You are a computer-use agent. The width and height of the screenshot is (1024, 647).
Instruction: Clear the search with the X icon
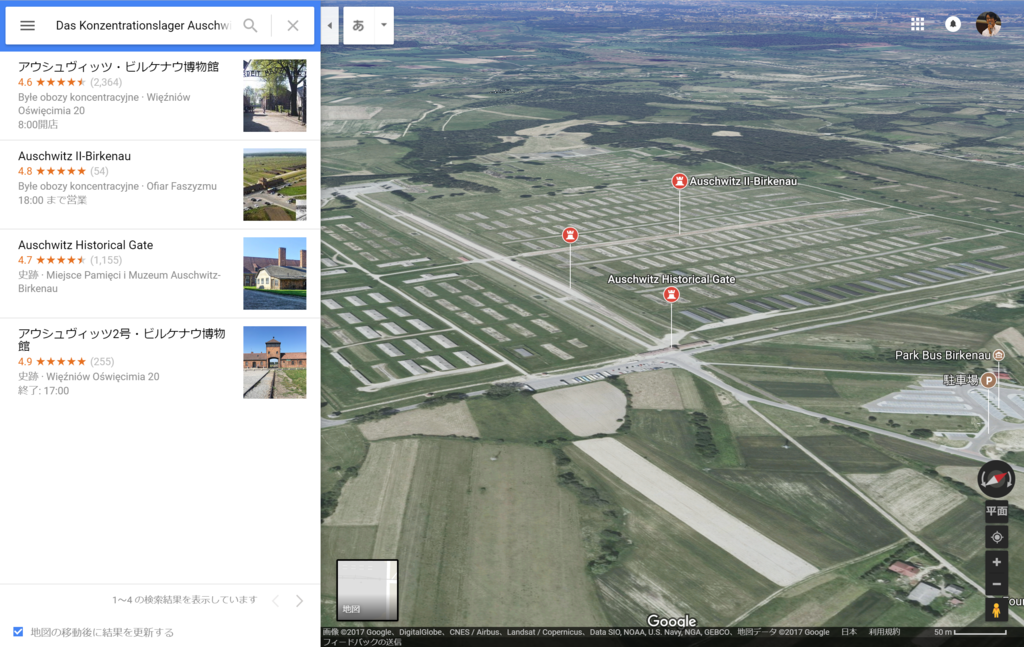293,25
